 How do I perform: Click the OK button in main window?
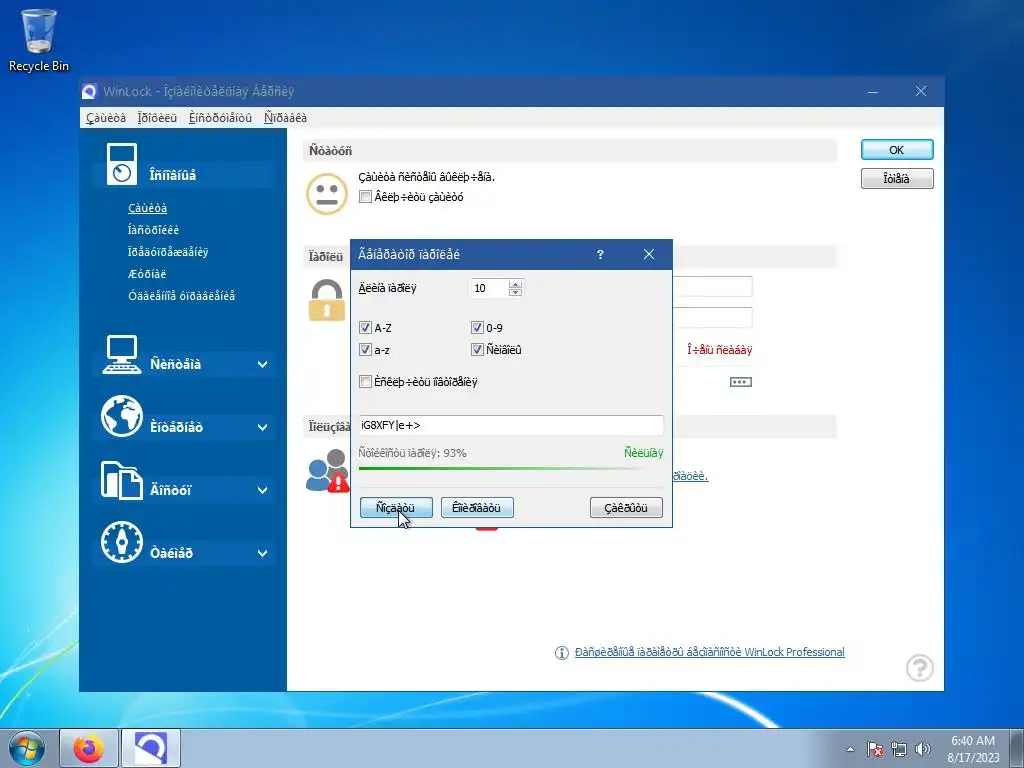click(x=897, y=150)
